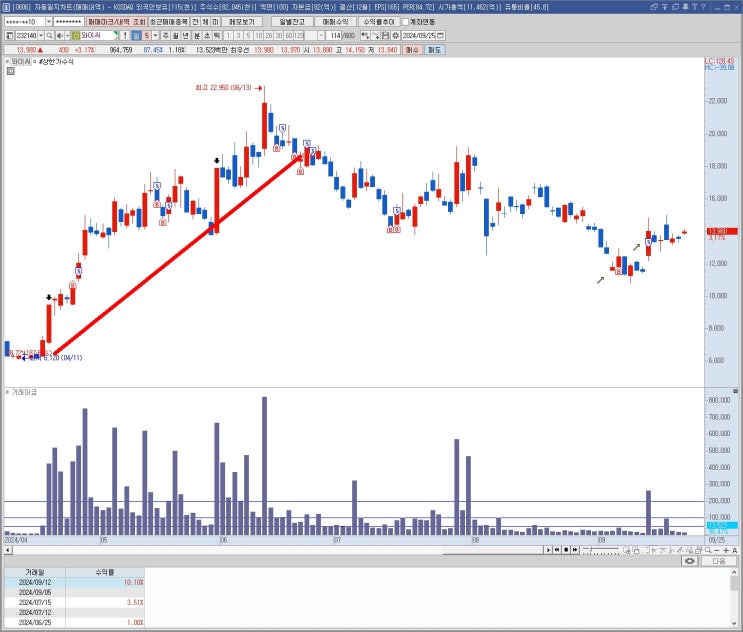Expand the stock code 232140 dropdown
This screenshot has height=632, width=743.
pyautogui.click(x=41, y=36)
